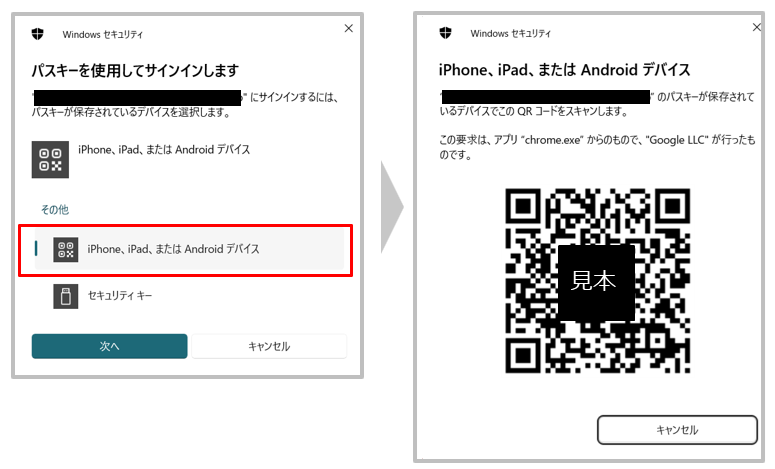This screenshot has height=469, width=775.
Task: Click the small QR icon in the highlighted row
Action: tap(66, 250)
